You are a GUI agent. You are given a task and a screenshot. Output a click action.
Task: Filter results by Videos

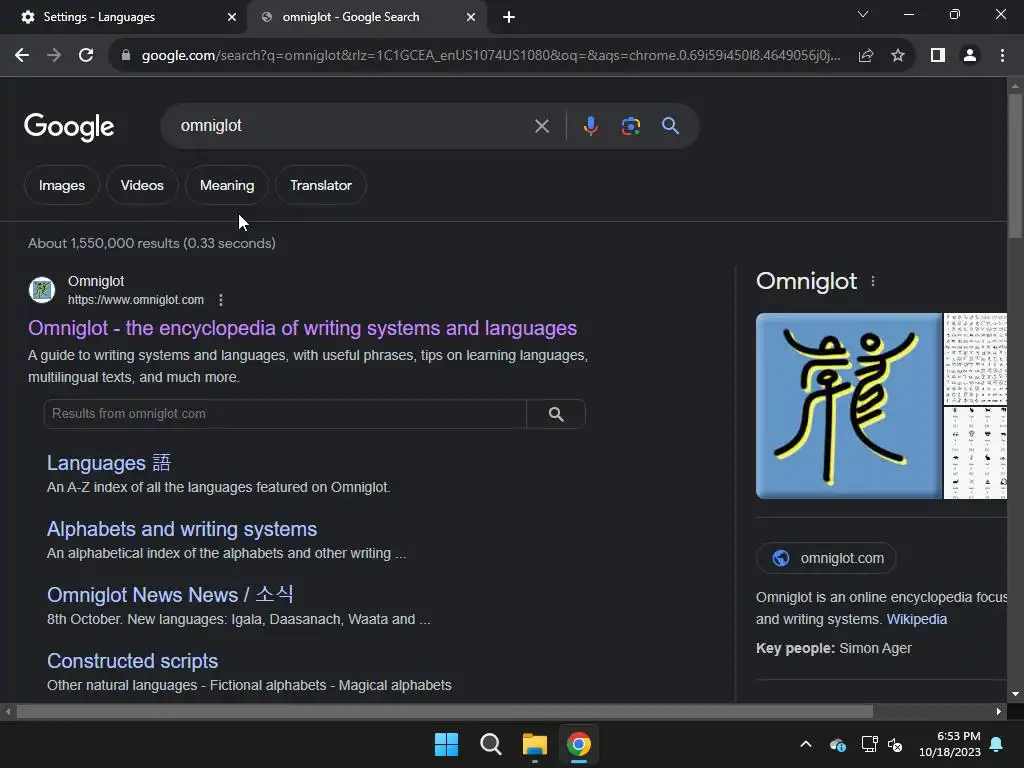(x=142, y=185)
